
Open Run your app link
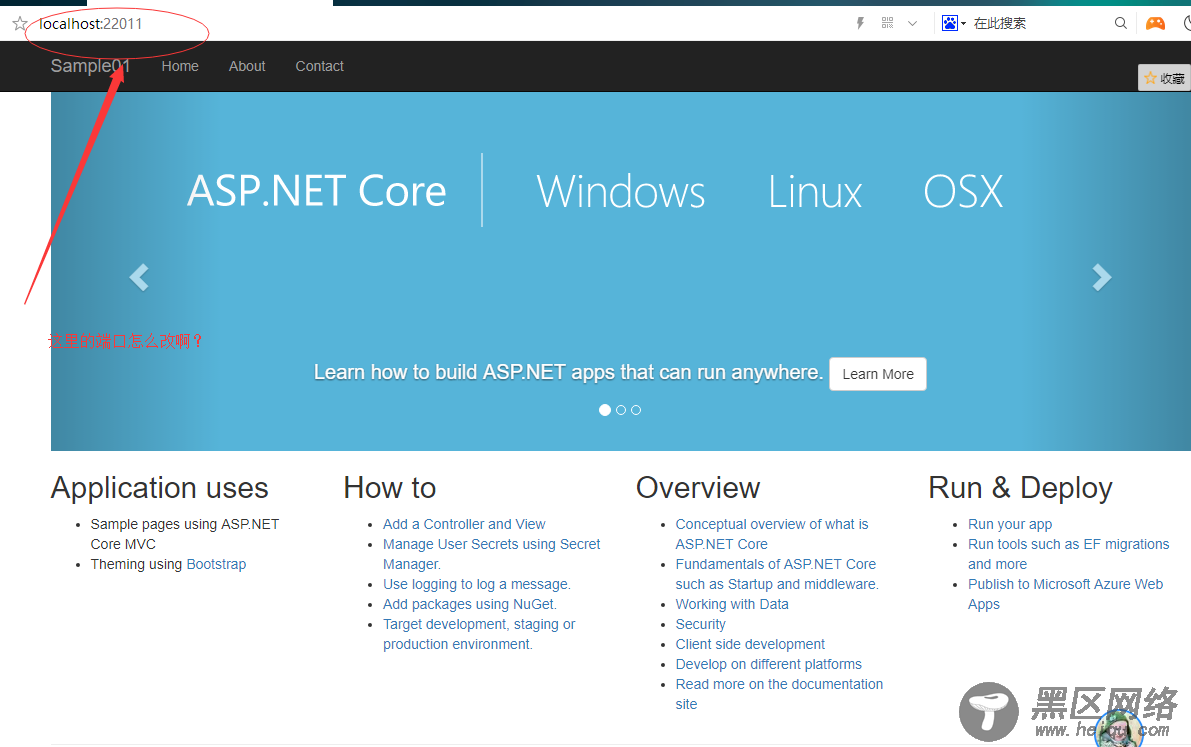coord(1010,524)
